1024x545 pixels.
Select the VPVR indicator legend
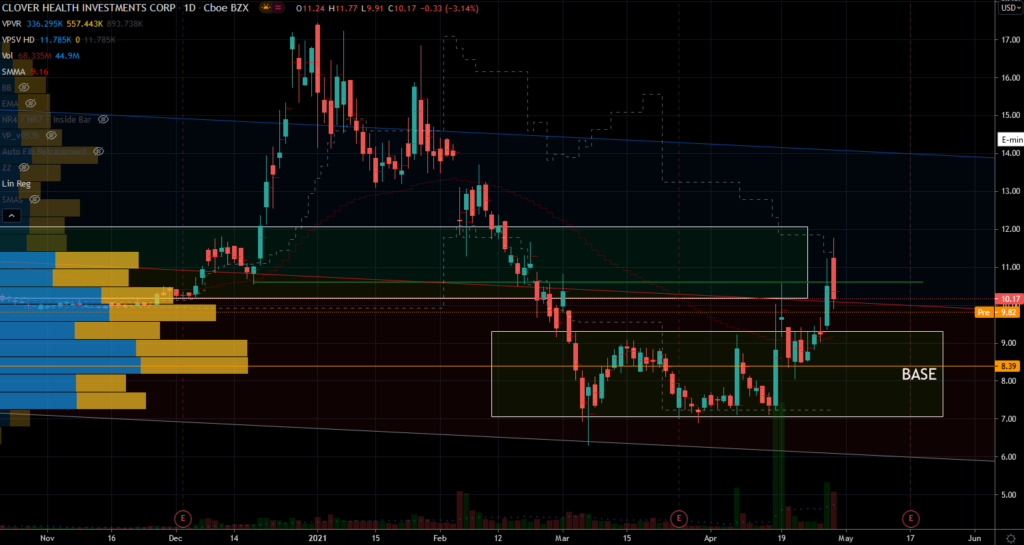point(13,25)
